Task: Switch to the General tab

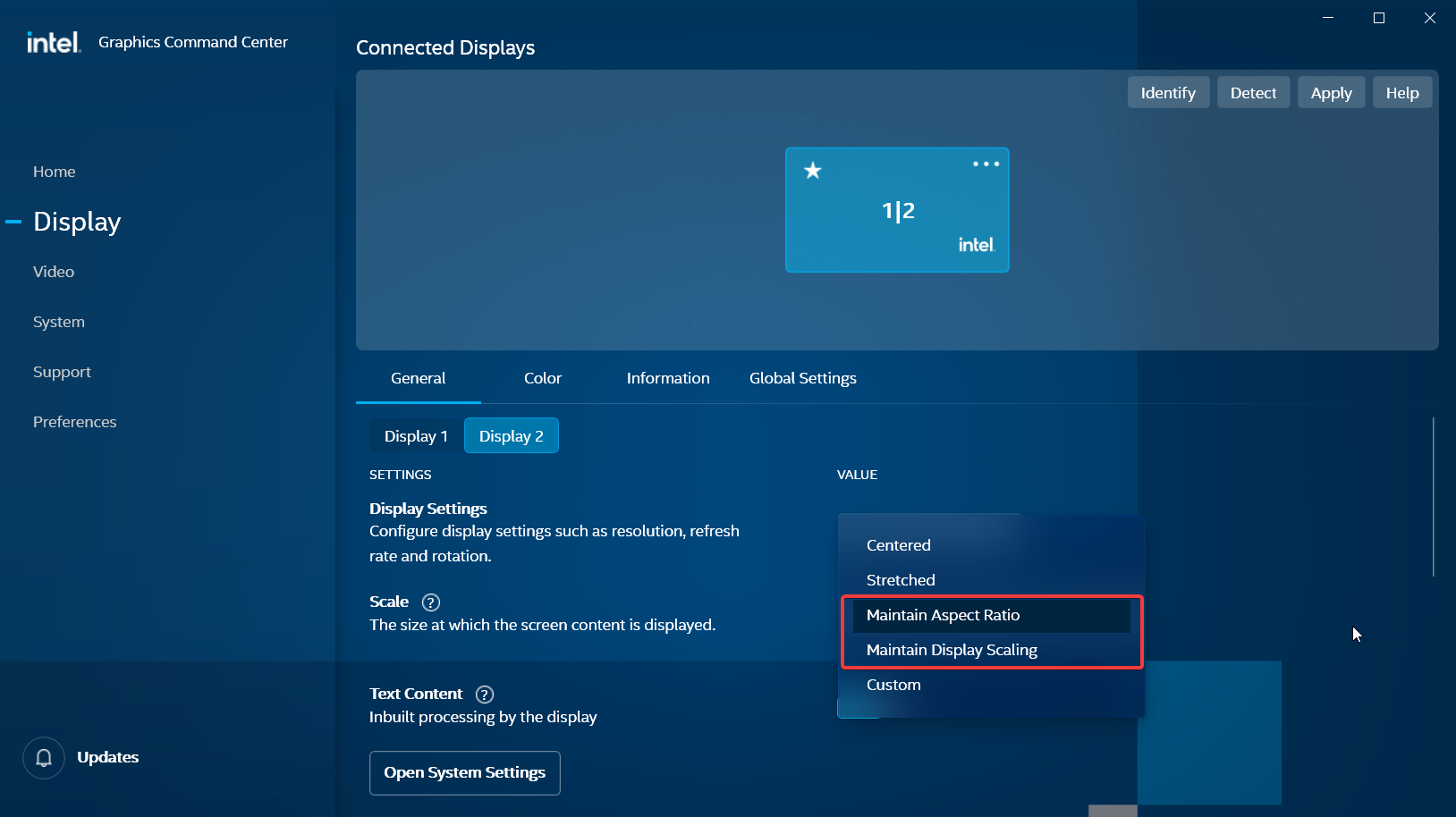Action: point(419,378)
